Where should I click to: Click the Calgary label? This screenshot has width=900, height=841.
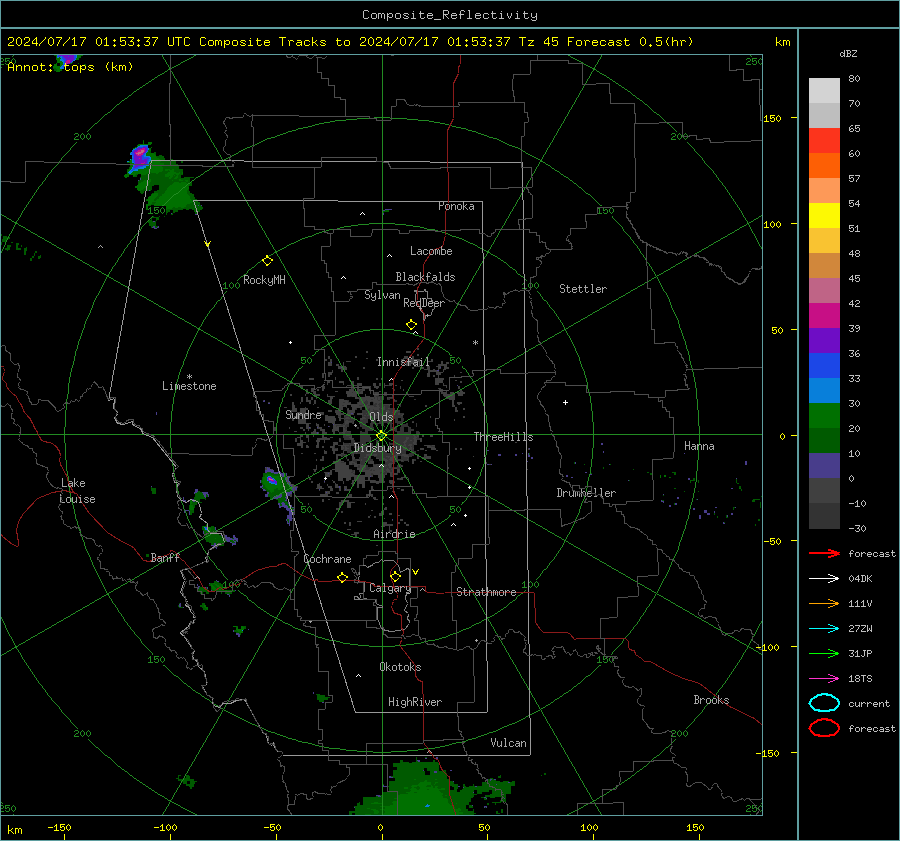390,588
